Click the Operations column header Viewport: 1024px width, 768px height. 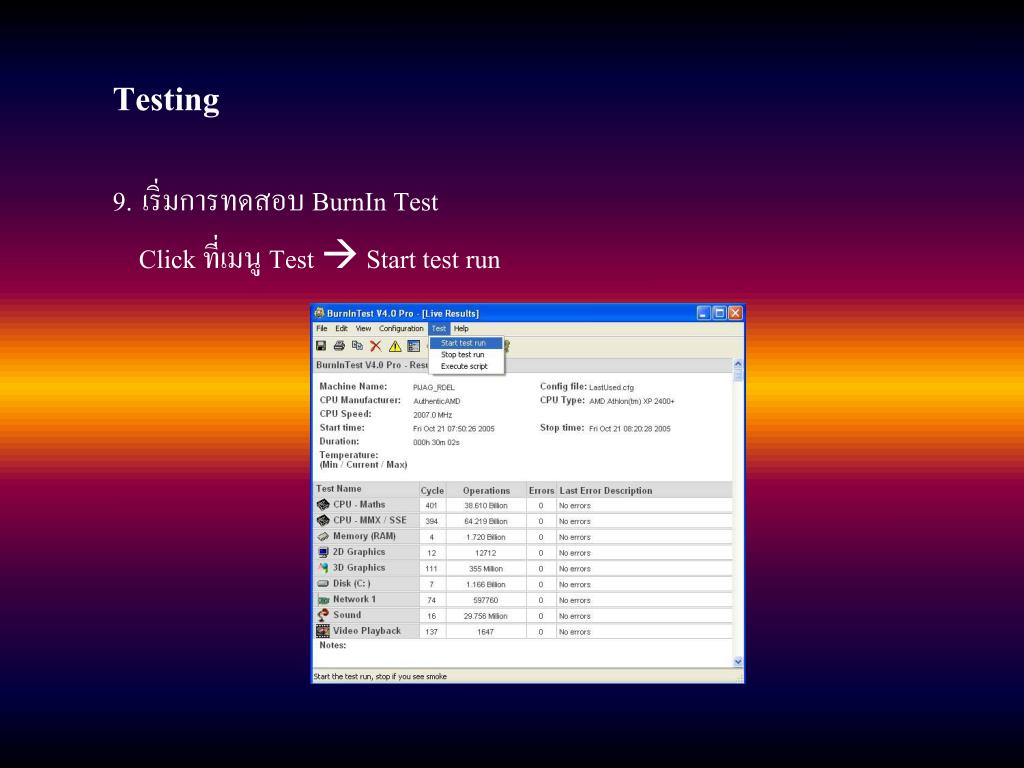(x=486, y=491)
